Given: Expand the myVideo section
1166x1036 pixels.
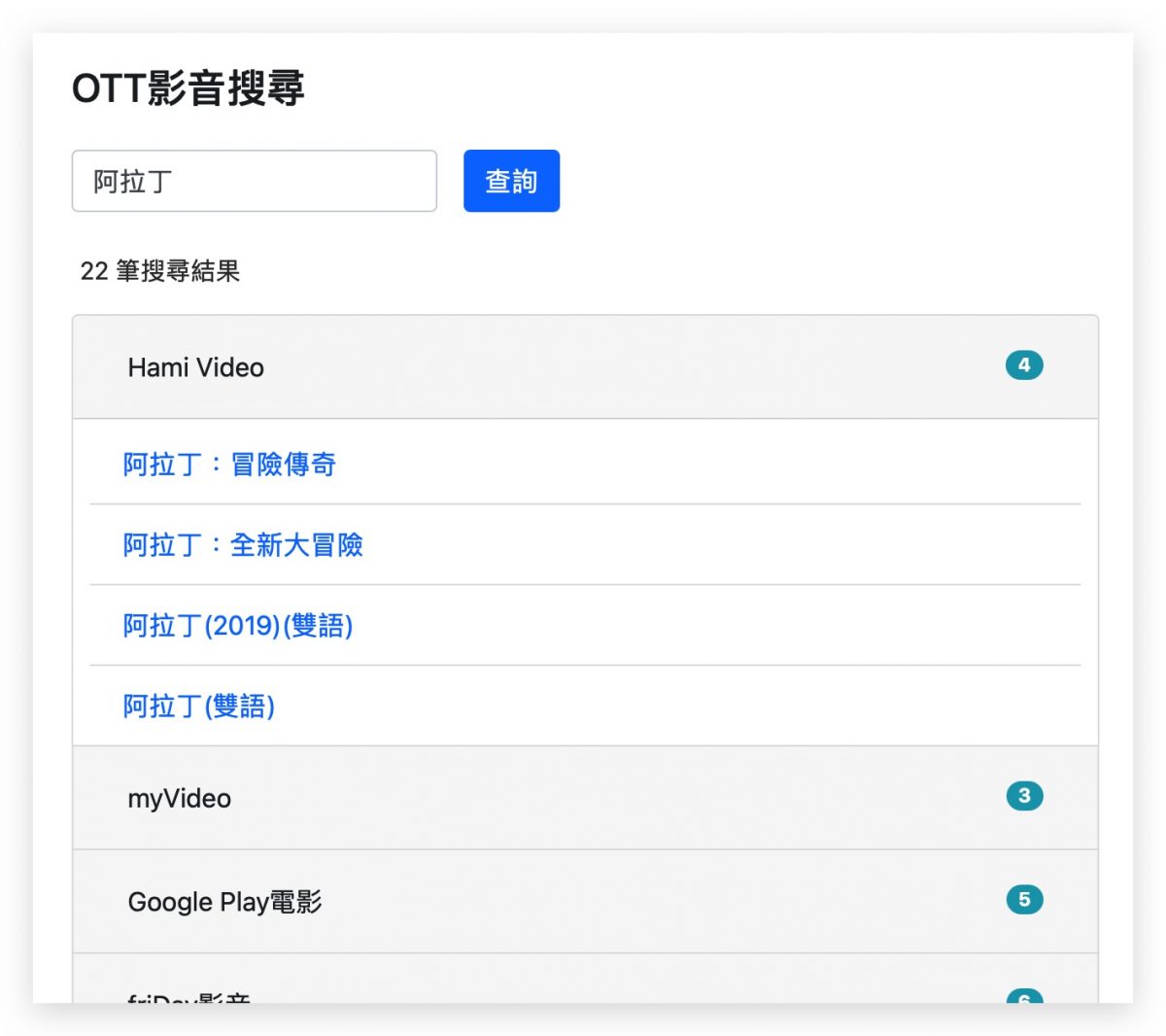Looking at the screenshot, I should (585, 798).
